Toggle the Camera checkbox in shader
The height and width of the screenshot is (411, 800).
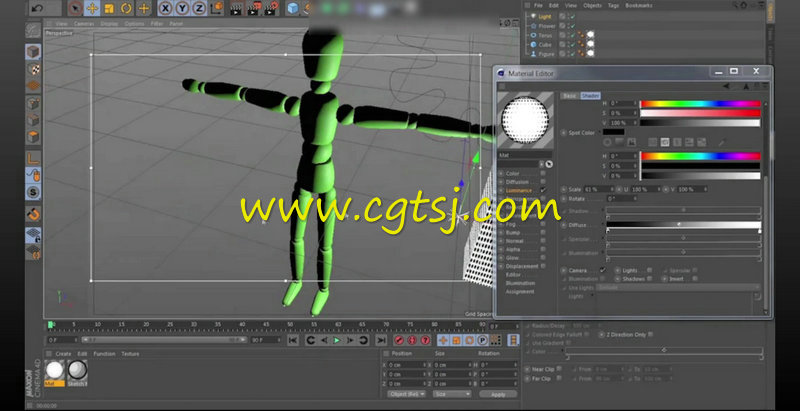click(x=603, y=270)
